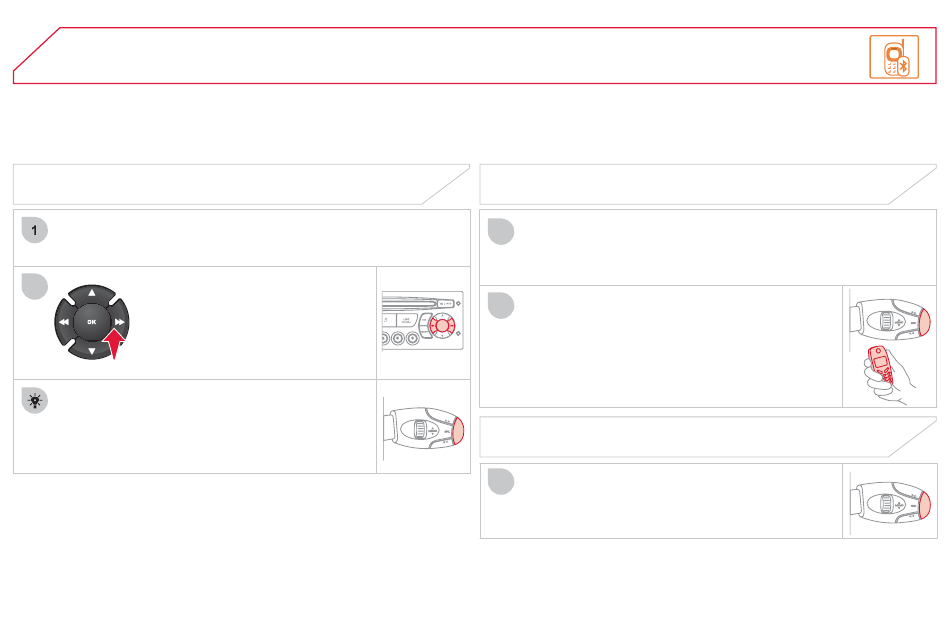The image size is (950, 620).
Task: Click the up arrow on the directional pad
Action: click(x=91, y=293)
